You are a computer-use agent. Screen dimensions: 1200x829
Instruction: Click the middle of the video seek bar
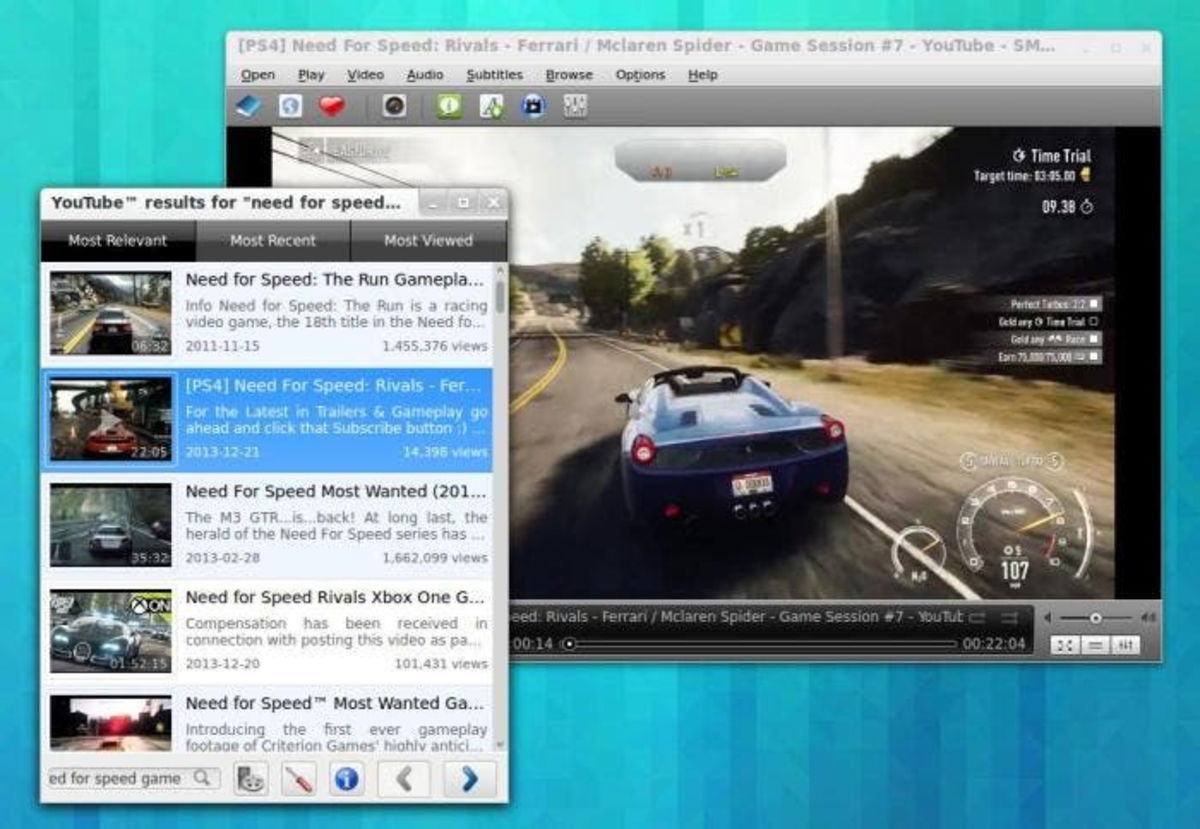[x=760, y=645]
